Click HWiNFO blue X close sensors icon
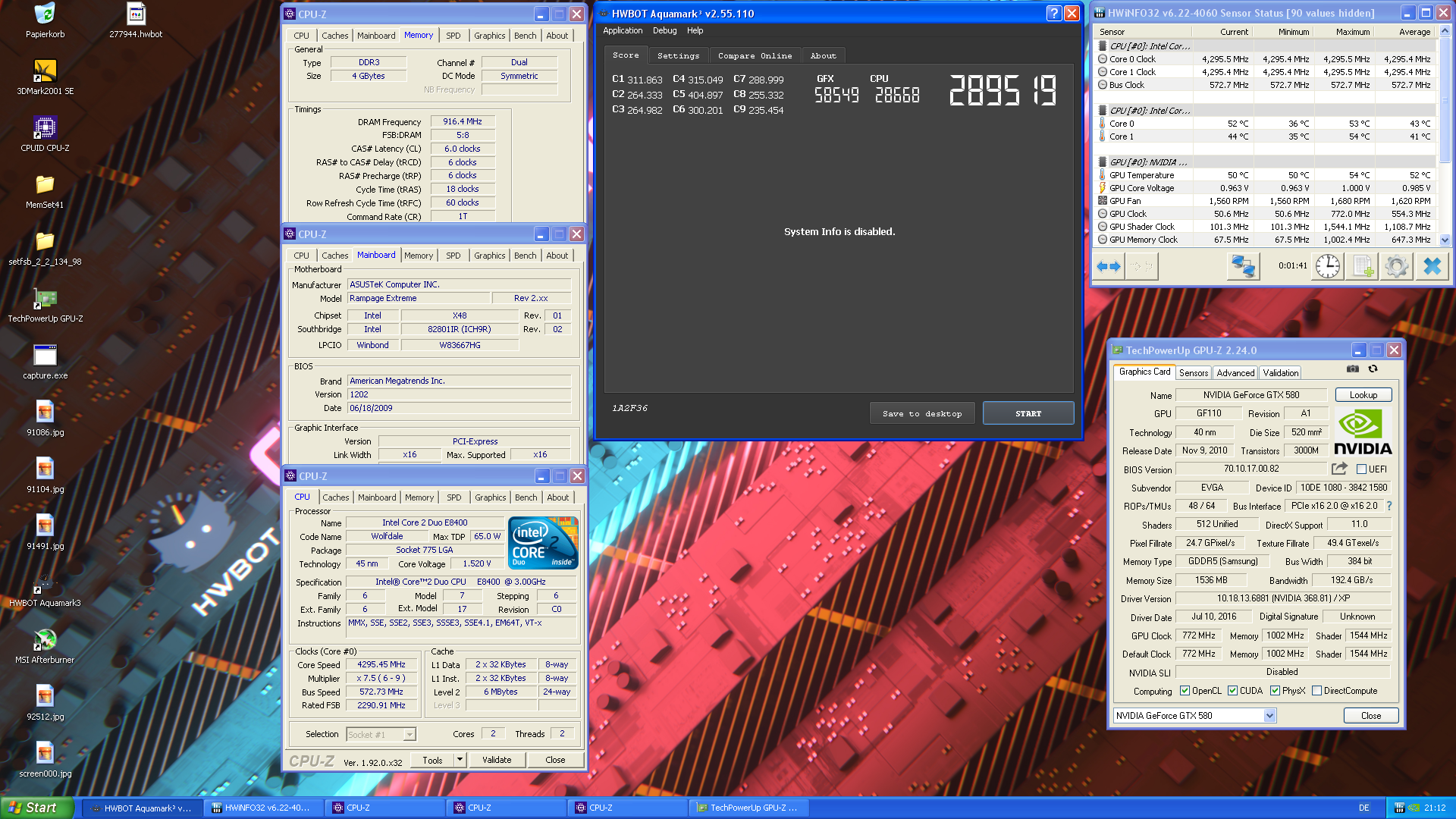The height and width of the screenshot is (819, 1456). click(1432, 267)
